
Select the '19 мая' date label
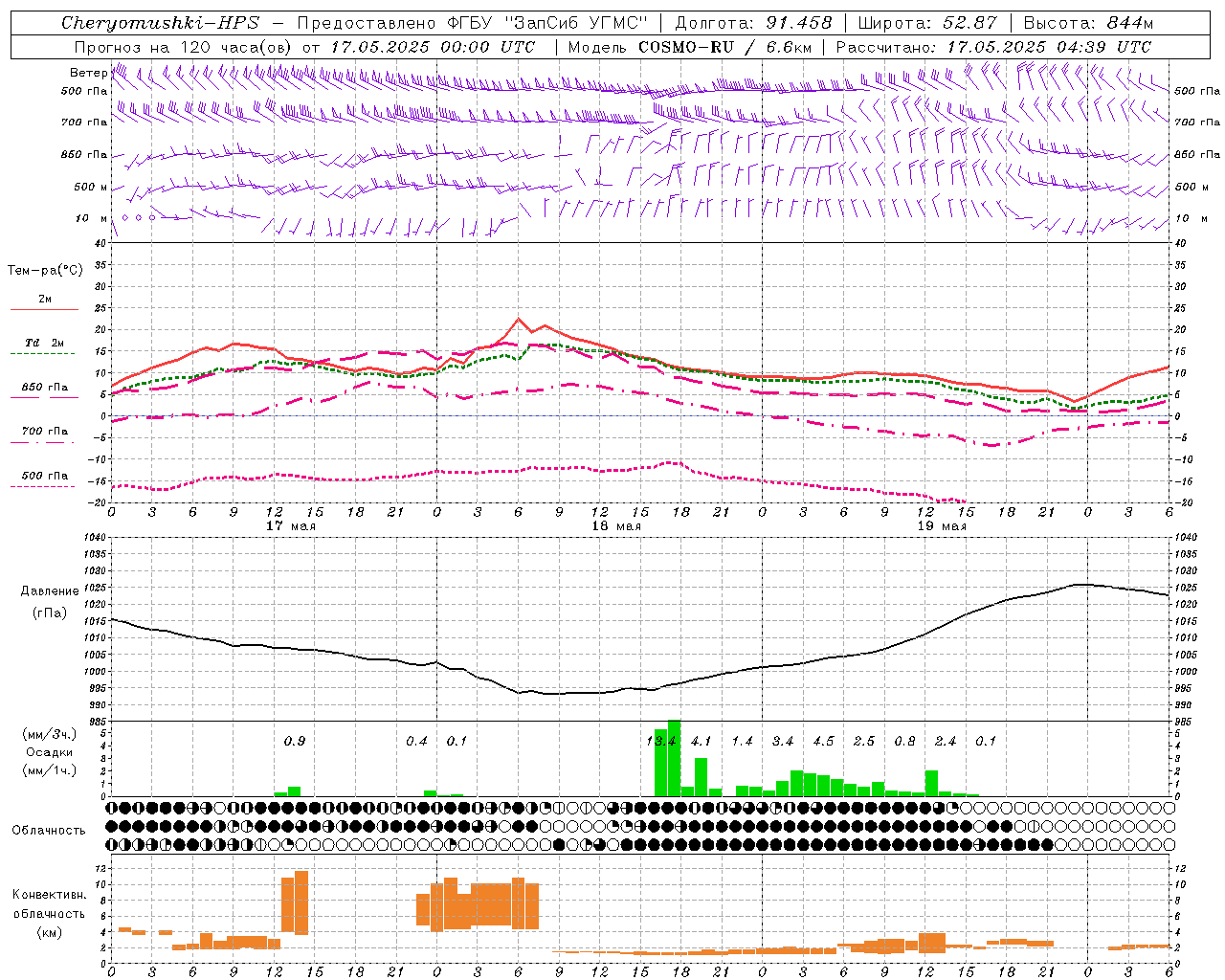942,525
